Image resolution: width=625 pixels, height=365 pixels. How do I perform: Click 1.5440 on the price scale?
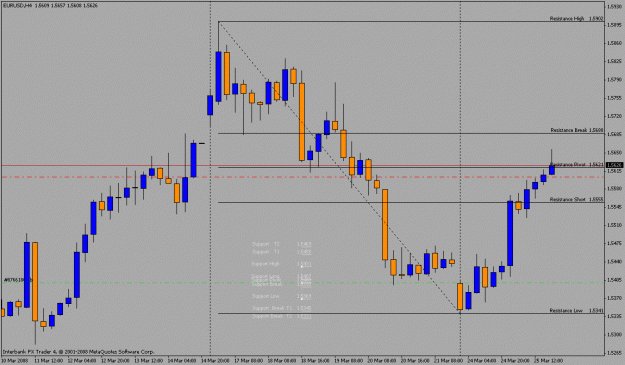coord(615,262)
